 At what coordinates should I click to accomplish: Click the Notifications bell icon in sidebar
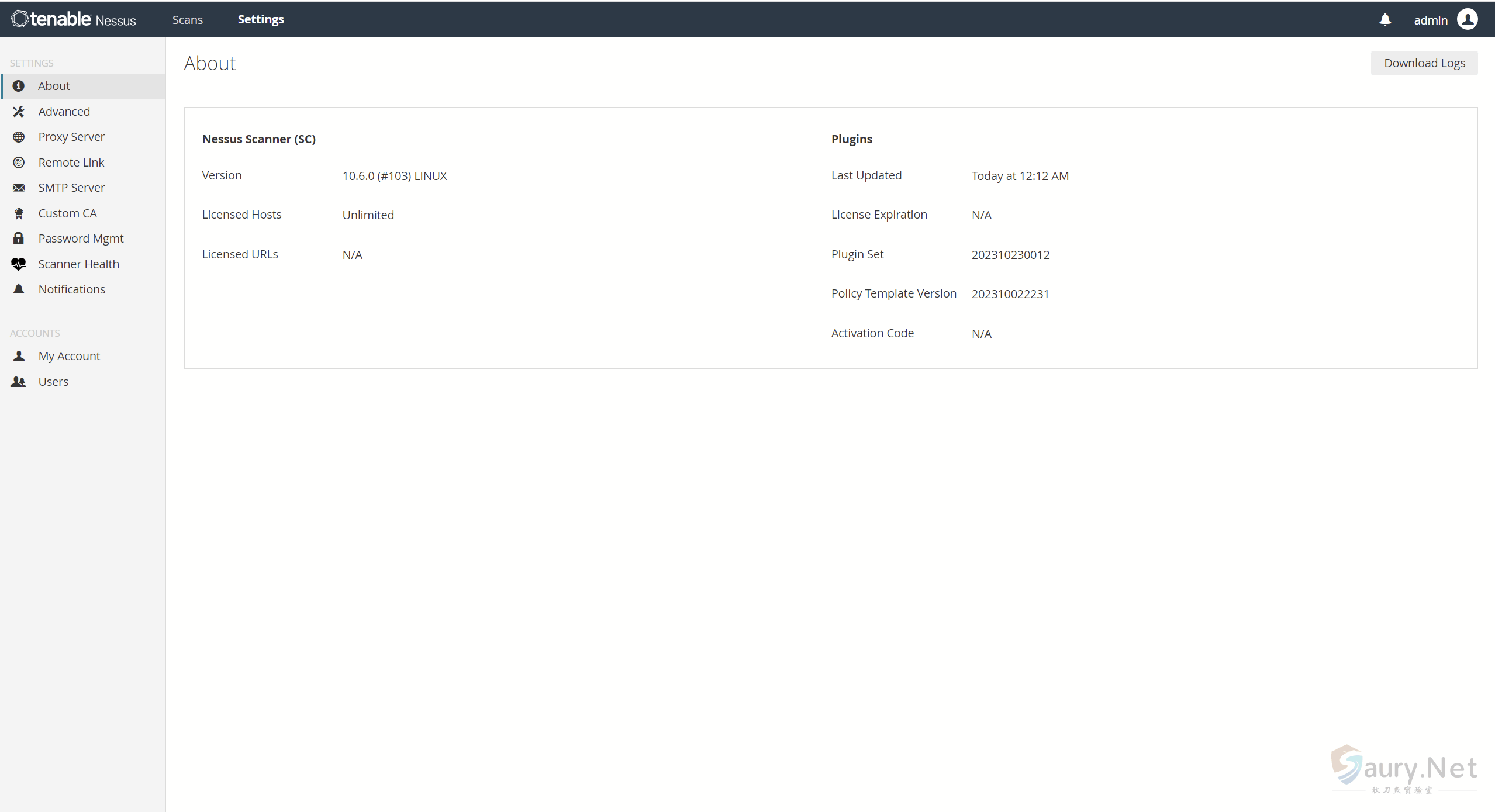click(19, 289)
